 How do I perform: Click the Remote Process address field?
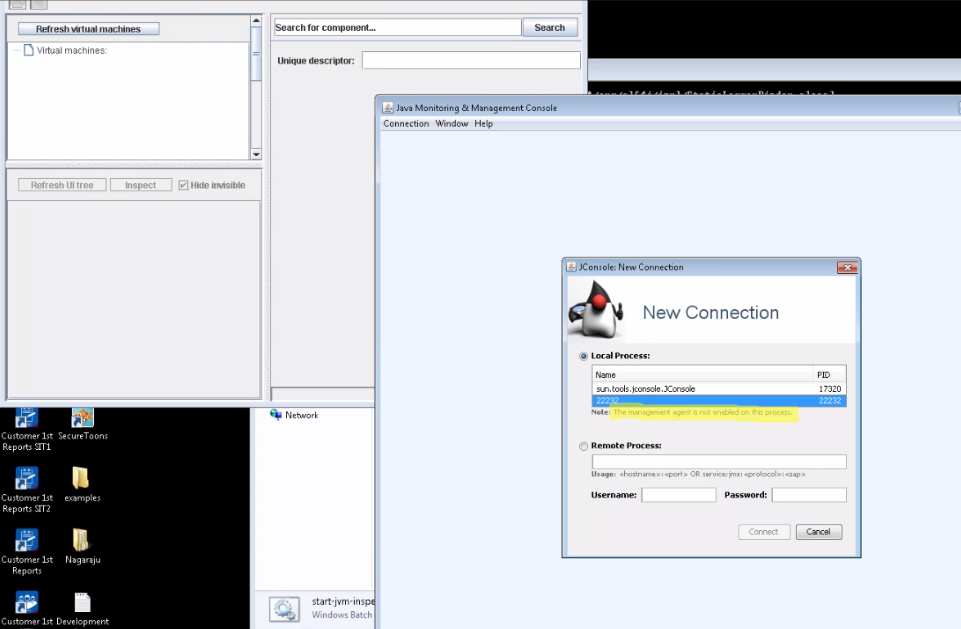tap(719, 462)
